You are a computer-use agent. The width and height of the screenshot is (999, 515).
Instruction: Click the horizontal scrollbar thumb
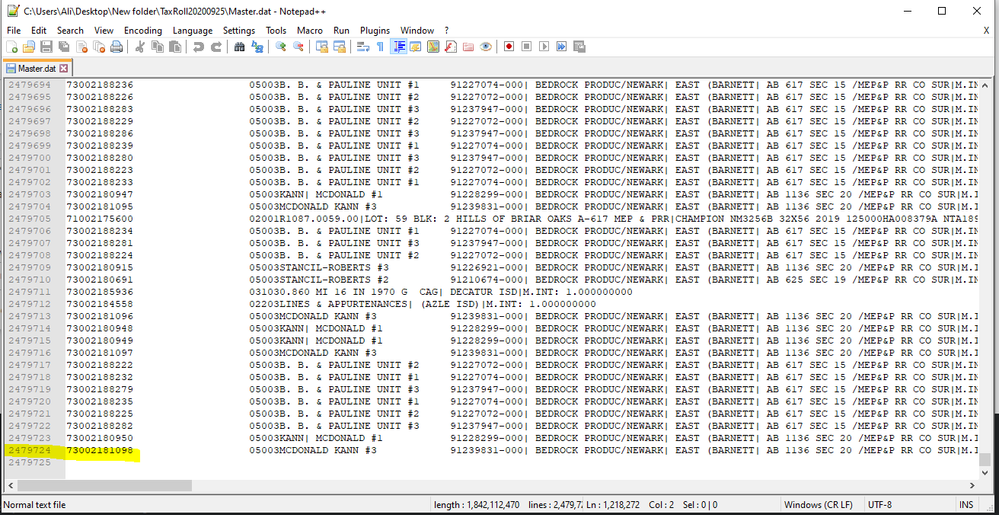pyautogui.click(x=103, y=486)
